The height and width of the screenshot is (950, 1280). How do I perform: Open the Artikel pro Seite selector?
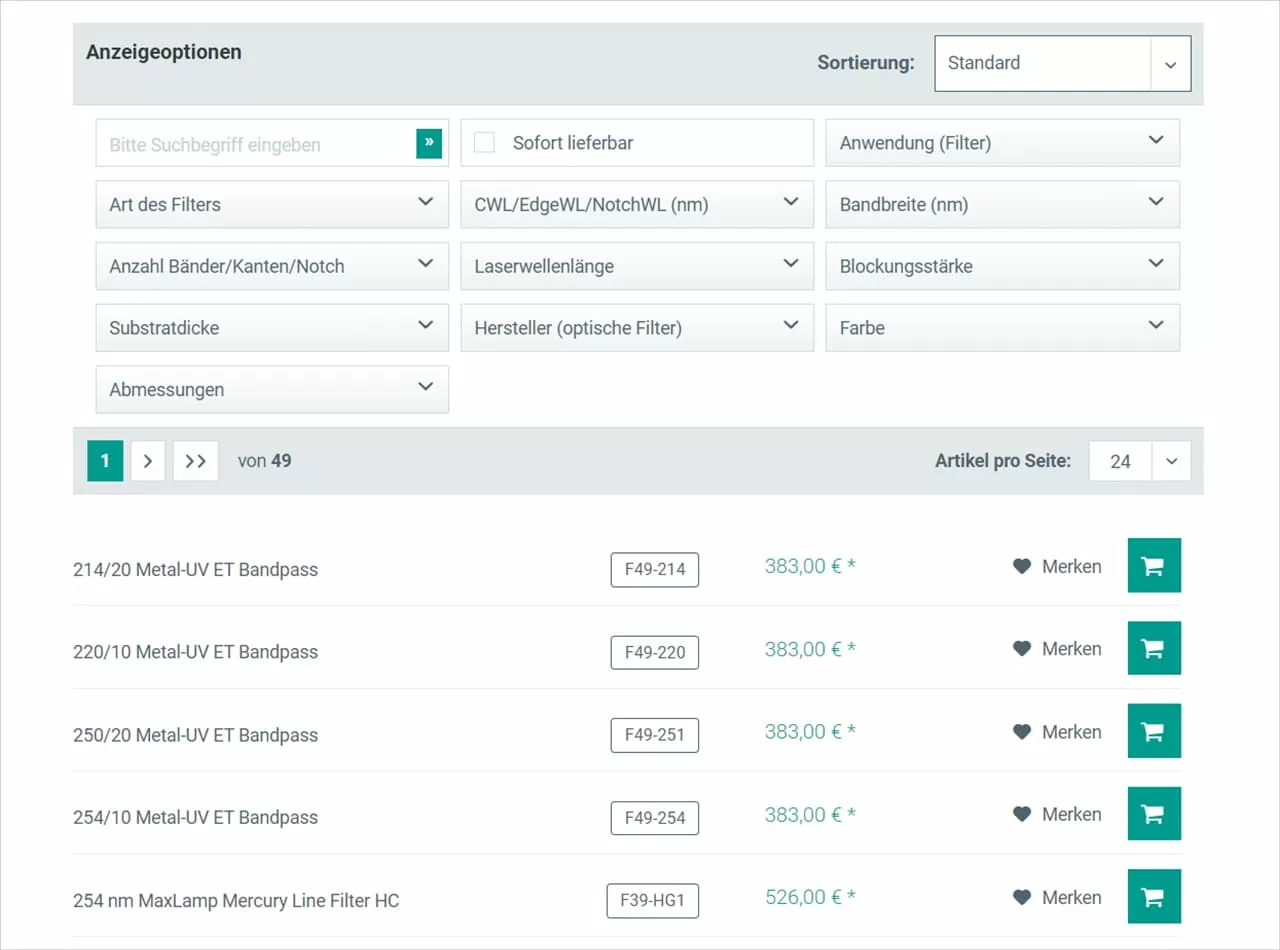[x=1139, y=460]
